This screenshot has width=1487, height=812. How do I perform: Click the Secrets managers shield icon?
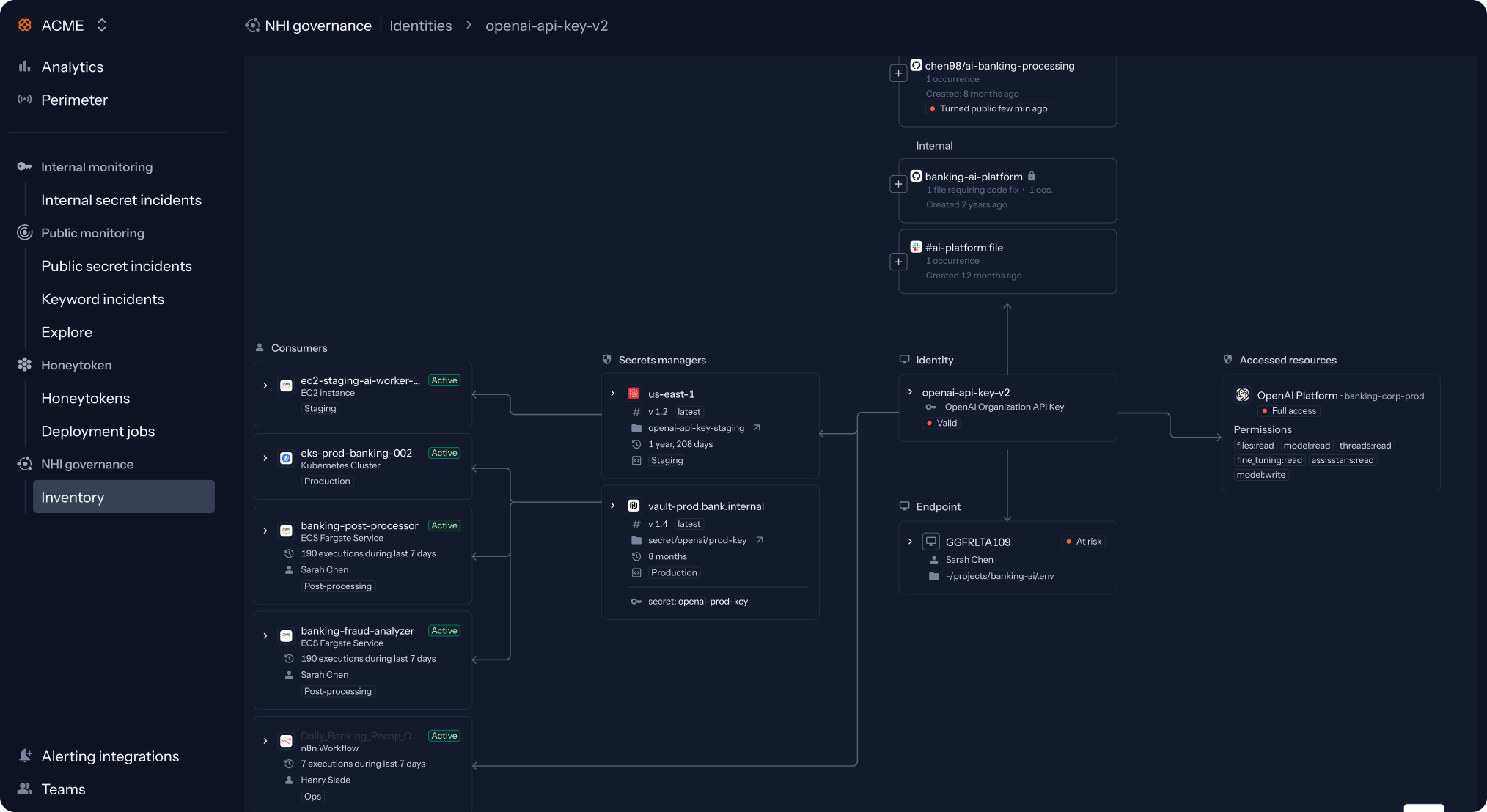click(607, 360)
